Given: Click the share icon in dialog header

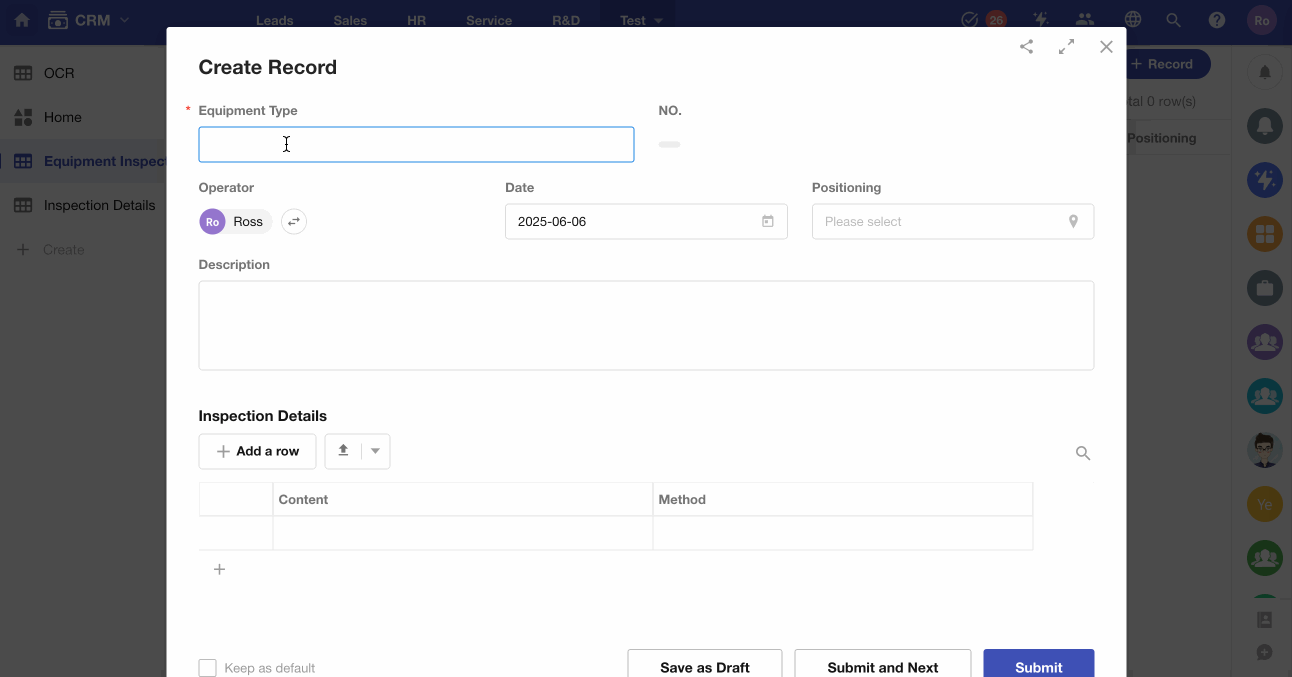Looking at the screenshot, I should click(1026, 47).
